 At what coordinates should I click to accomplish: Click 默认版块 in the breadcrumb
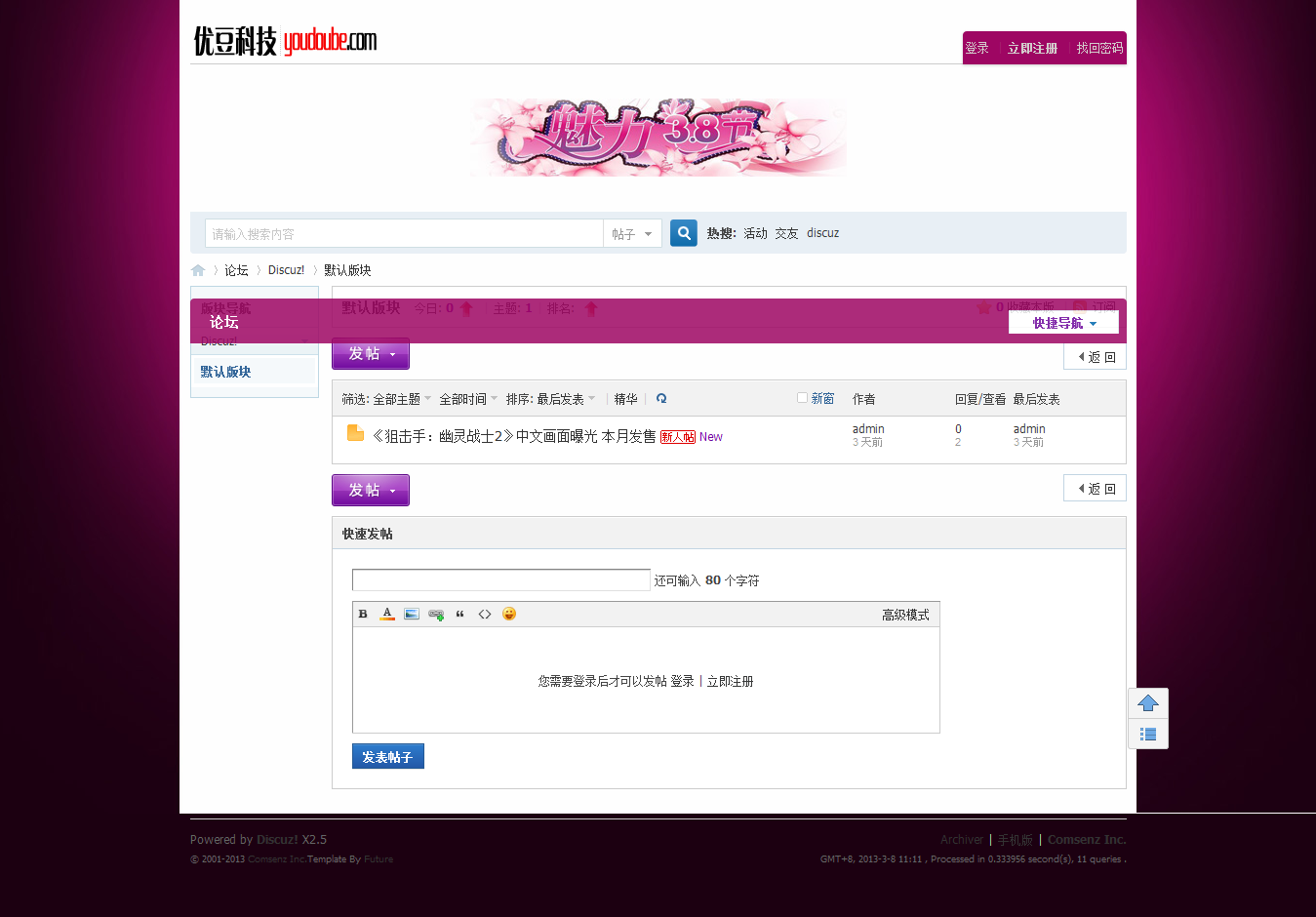point(347,270)
